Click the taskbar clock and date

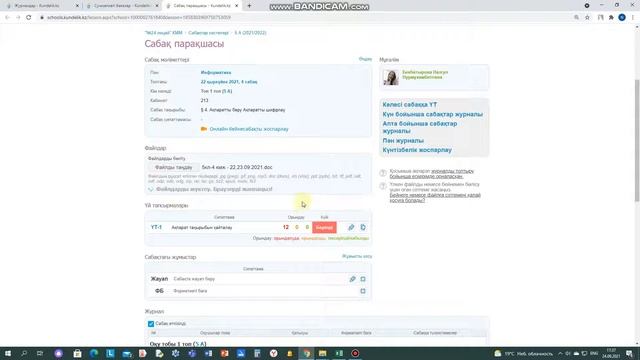pyautogui.click(x=611, y=353)
